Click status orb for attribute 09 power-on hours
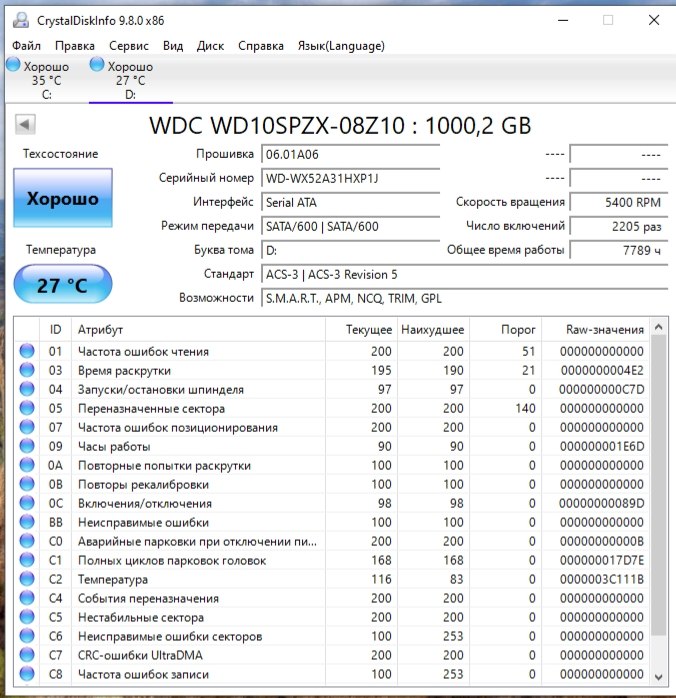Image resolution: width=676 pixels, height=698 pixels. [x=27, y=446]
